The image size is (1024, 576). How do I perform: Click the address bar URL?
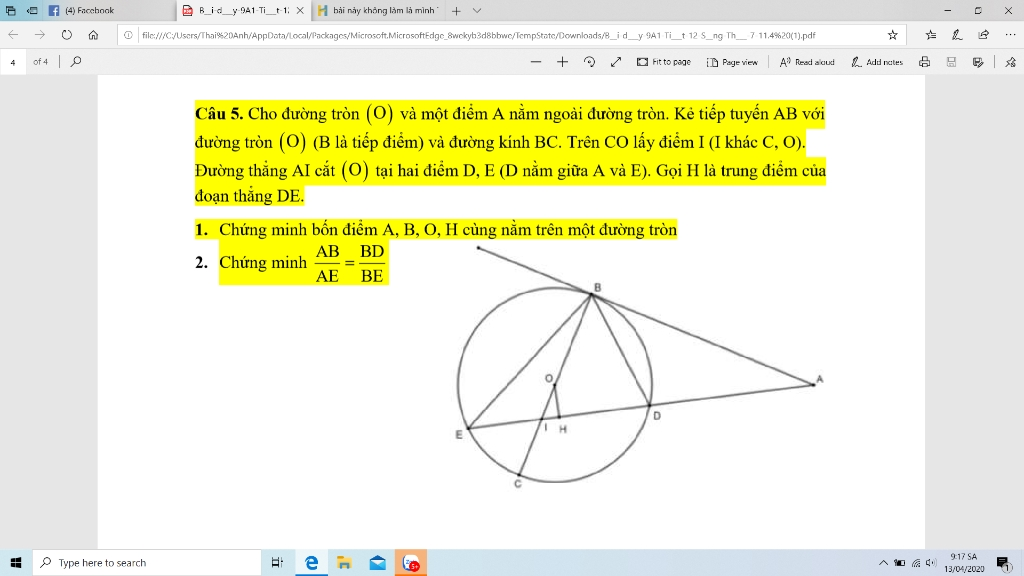coord(478,35)
